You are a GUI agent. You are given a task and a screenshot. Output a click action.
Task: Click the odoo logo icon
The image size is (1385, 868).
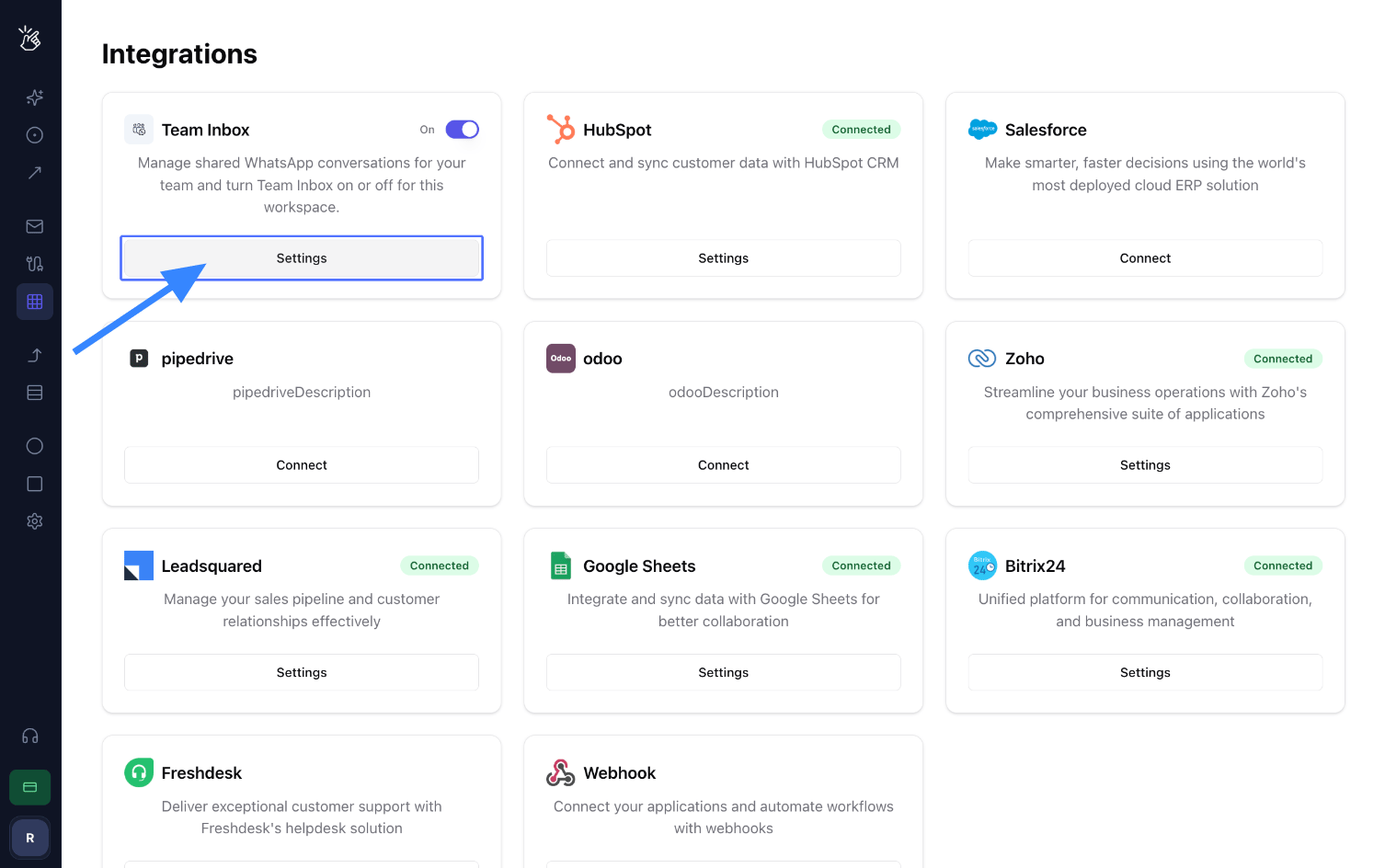561,359
